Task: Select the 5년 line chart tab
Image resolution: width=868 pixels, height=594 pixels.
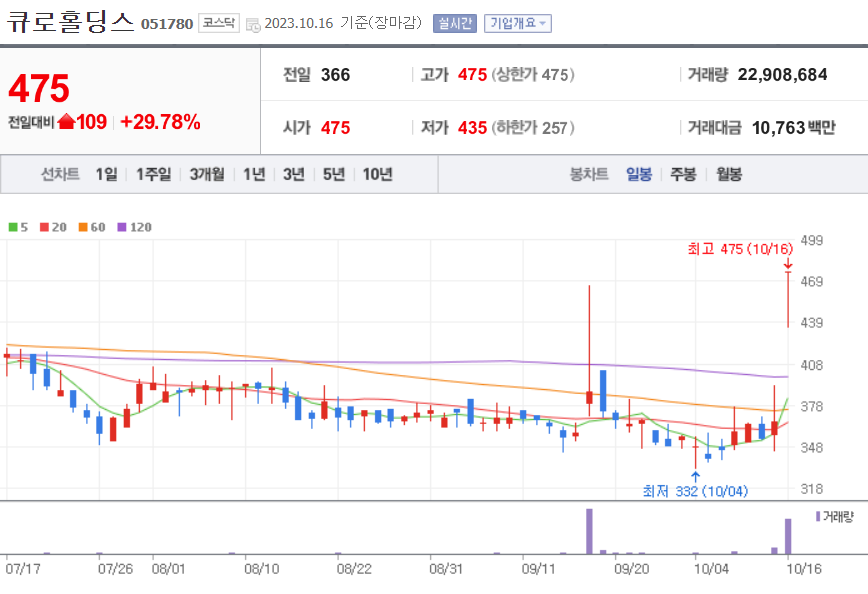Action: (334, 174)
